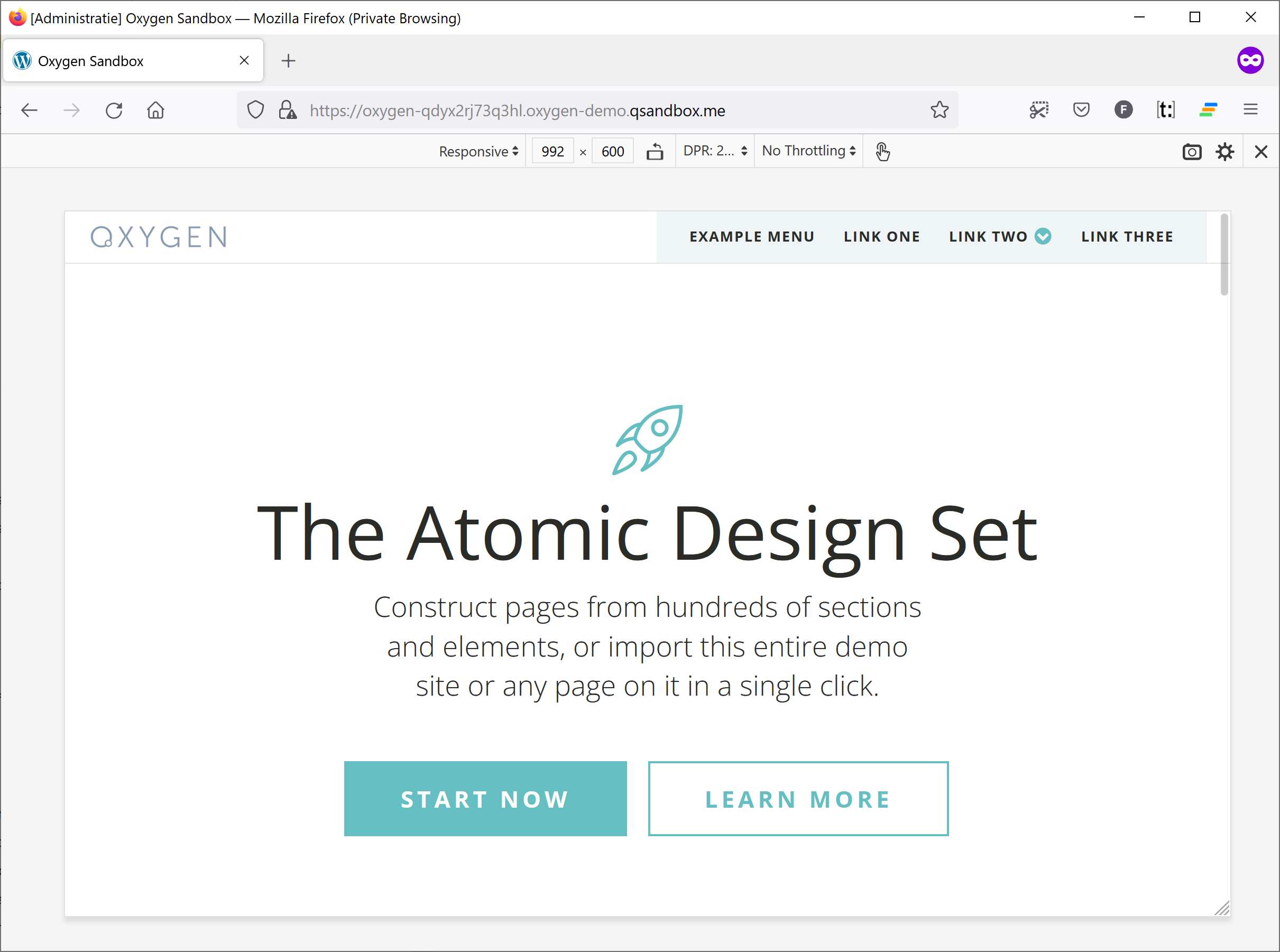The image size is (1280, 952).
Task: Open the Firefox Screenshots extension icon
Action: (x=1038, y=109)
